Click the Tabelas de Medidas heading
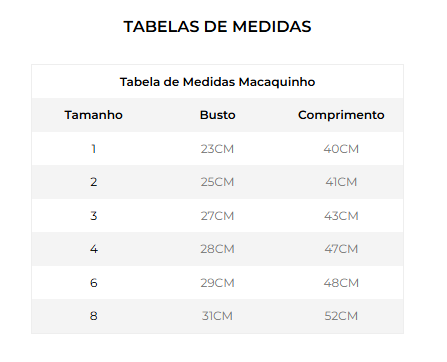 [x=217, y=27]
